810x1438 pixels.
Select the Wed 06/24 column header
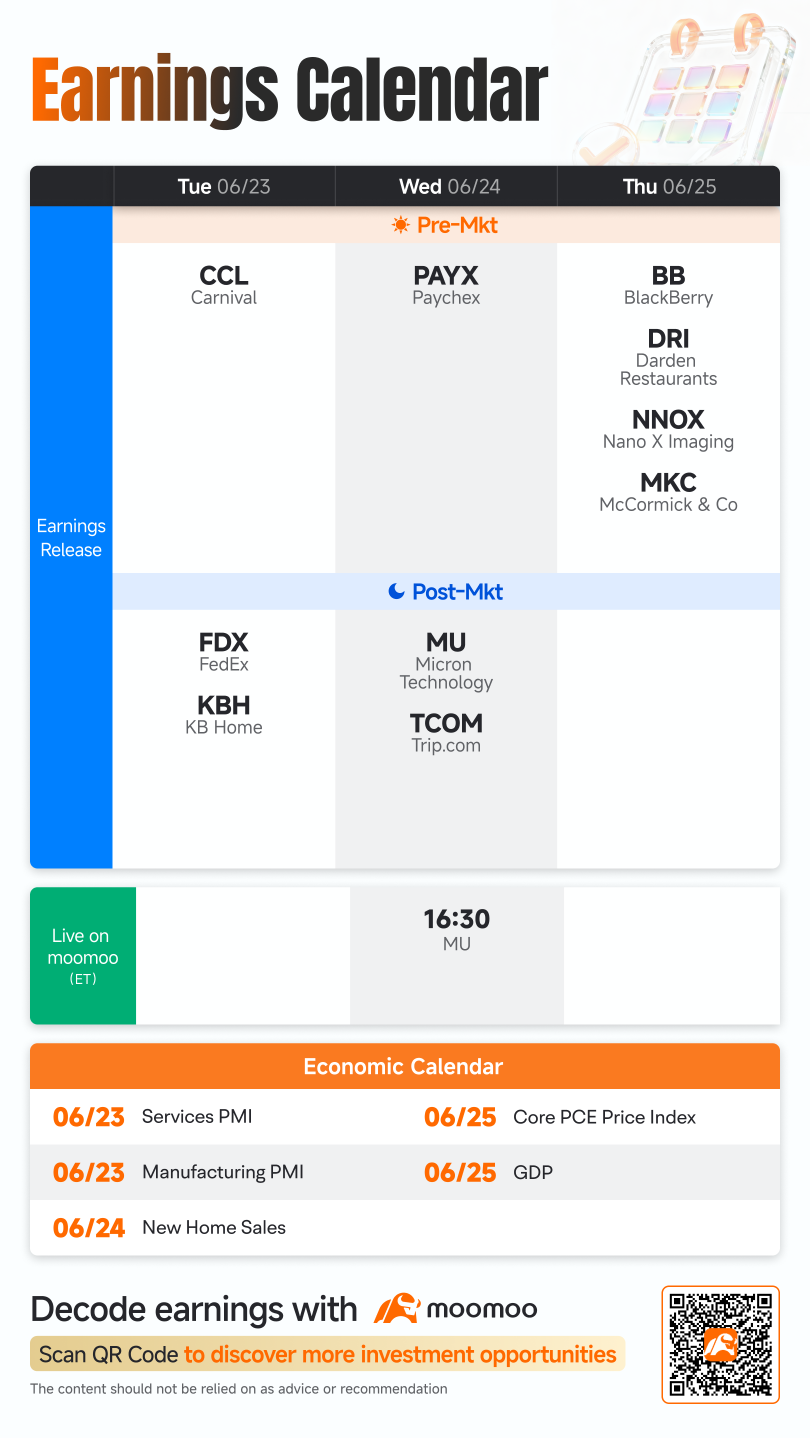coord(446,187)
